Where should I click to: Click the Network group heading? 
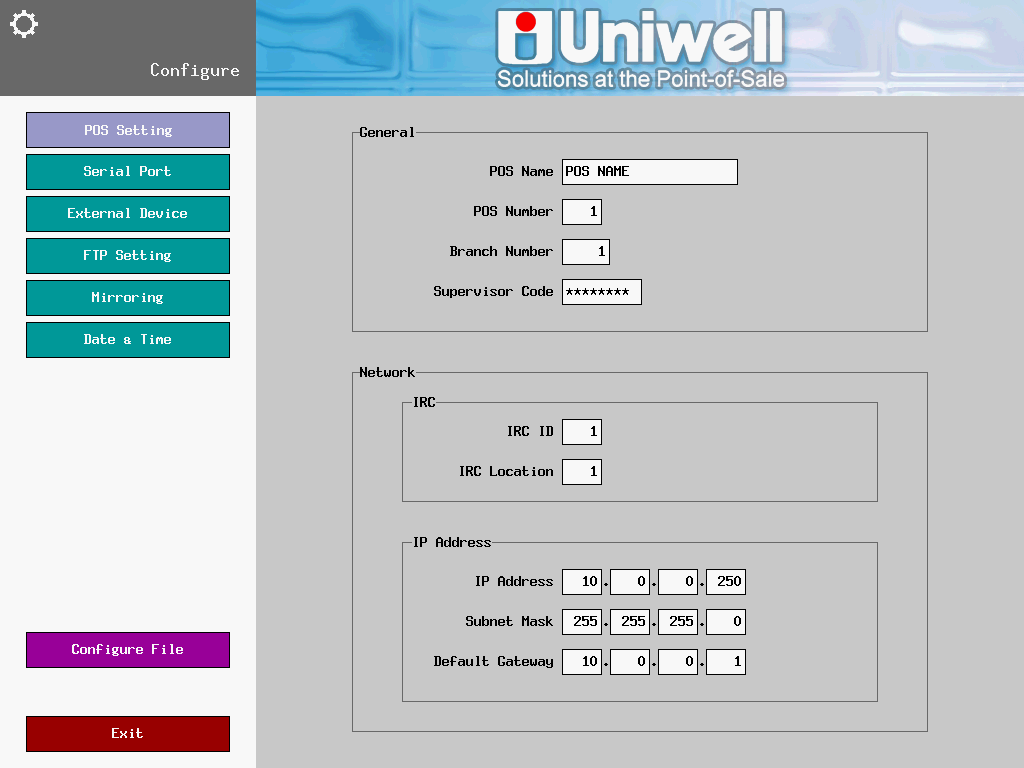[x=387, y=372]
